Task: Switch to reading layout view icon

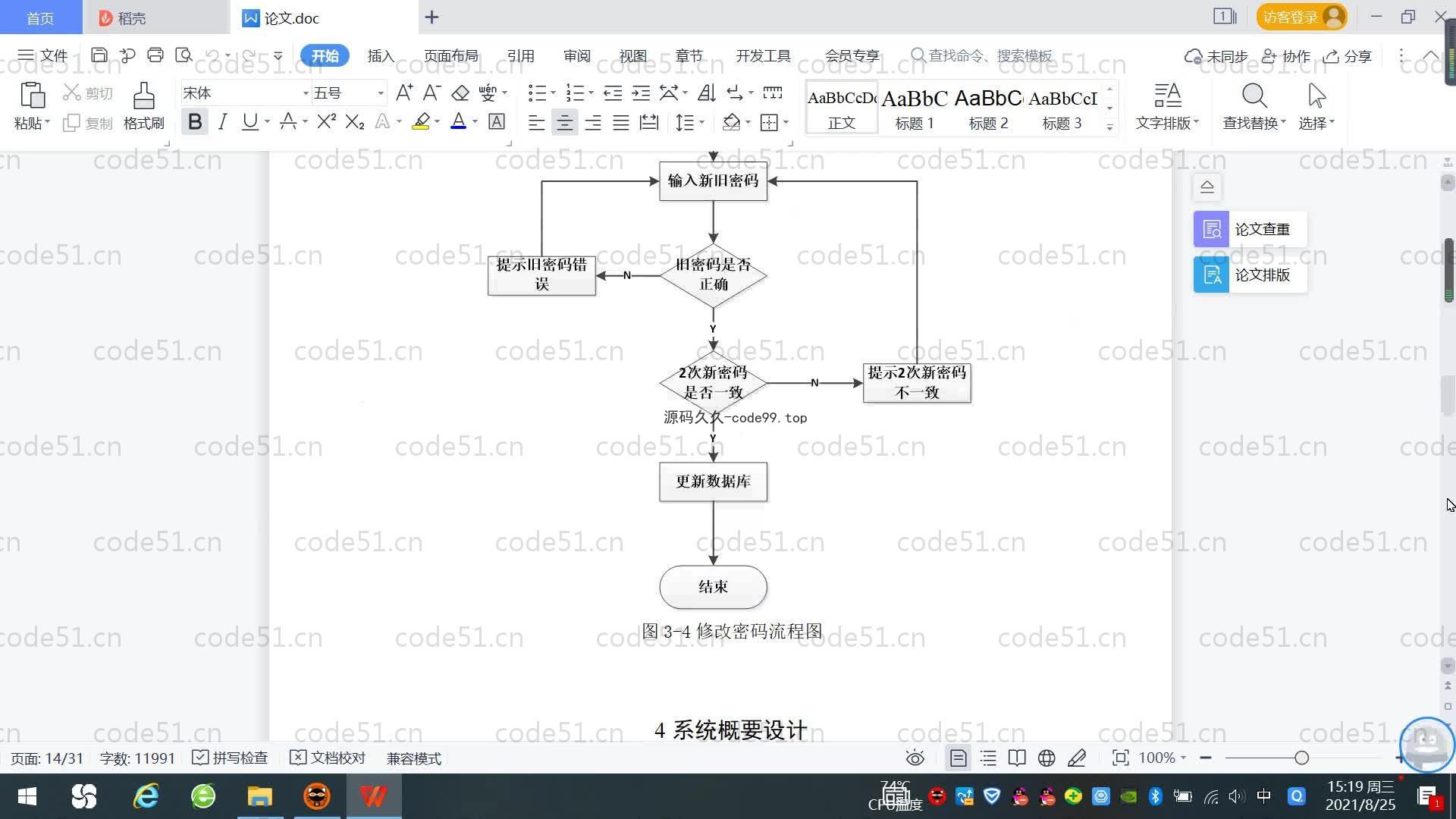Action: tap(1017, 758)
